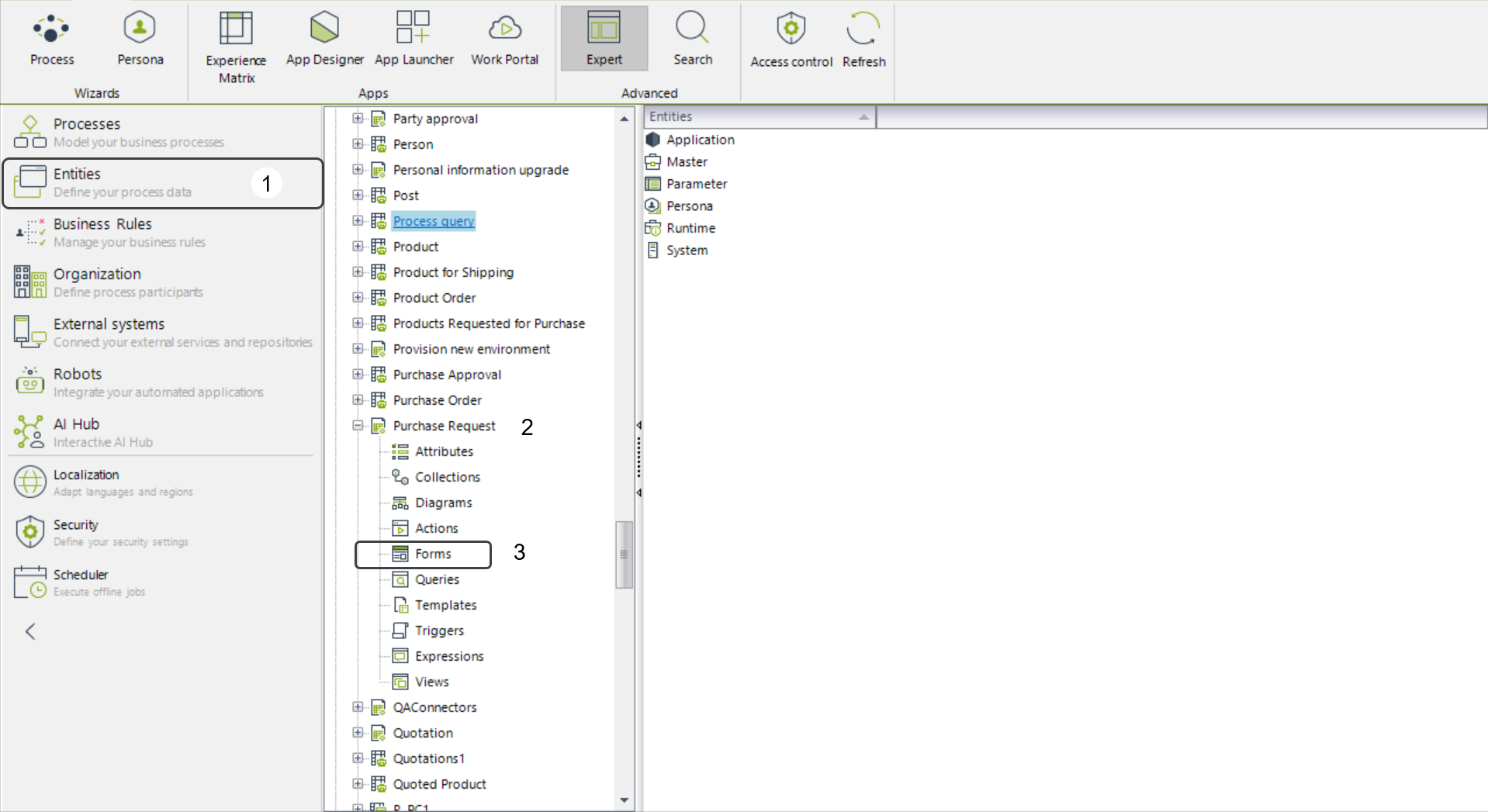The height and width of the screenshot is (812, 1488).
Task: Click the Process query link
Action: (x=433, y=221)
